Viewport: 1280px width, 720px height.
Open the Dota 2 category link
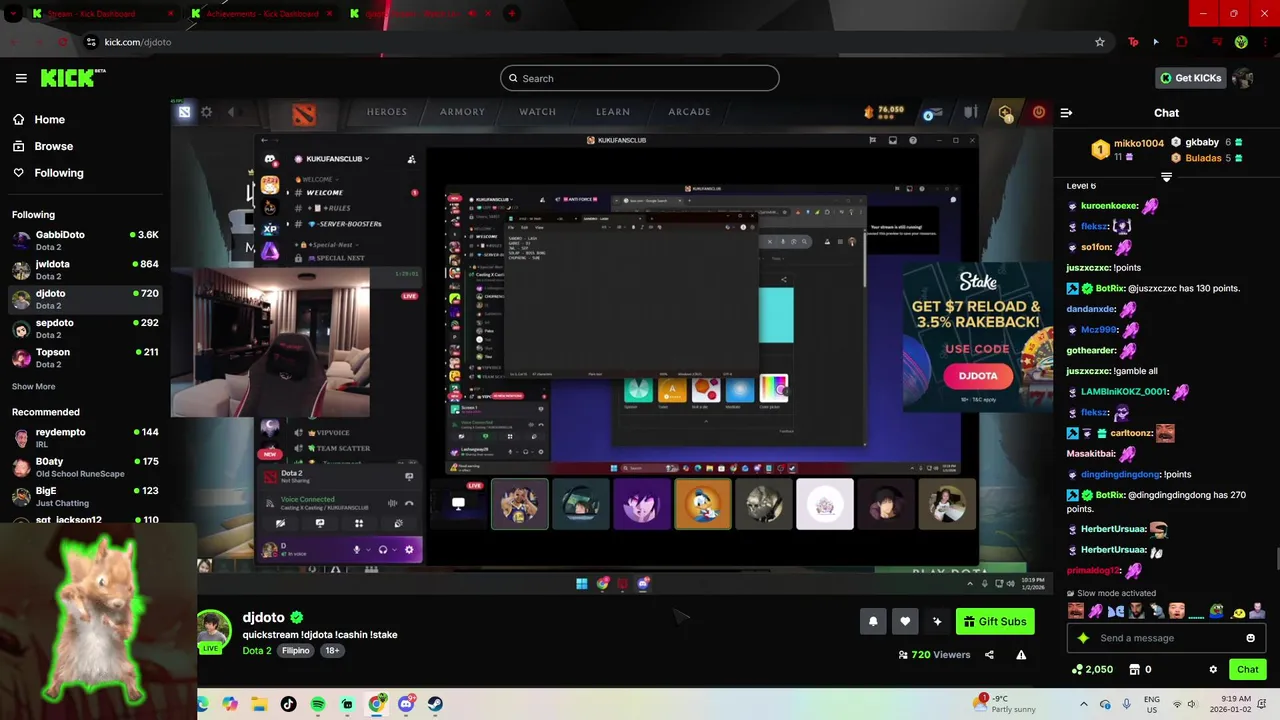(257, 651)
